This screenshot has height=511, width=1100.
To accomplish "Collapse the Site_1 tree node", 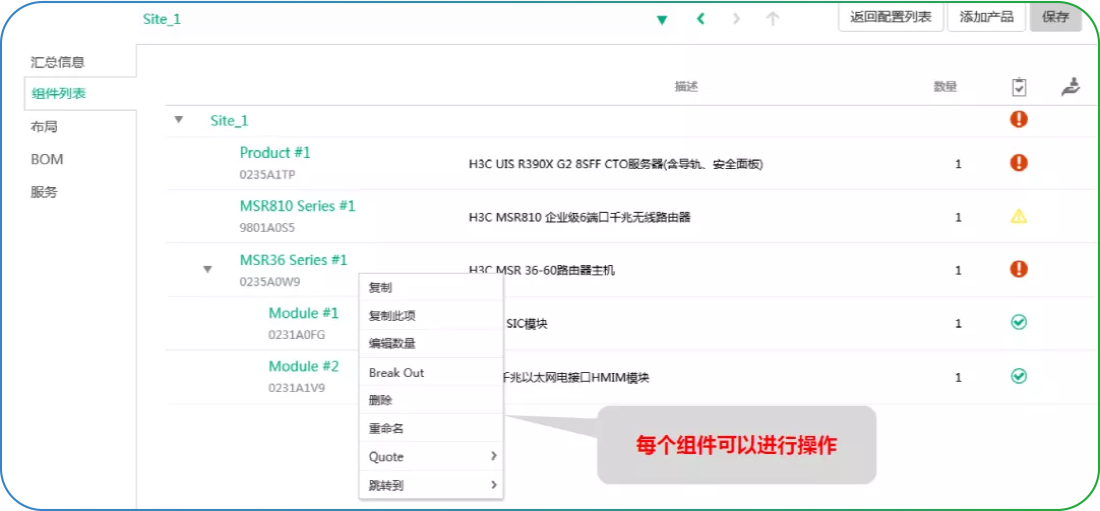I will 179,120.
